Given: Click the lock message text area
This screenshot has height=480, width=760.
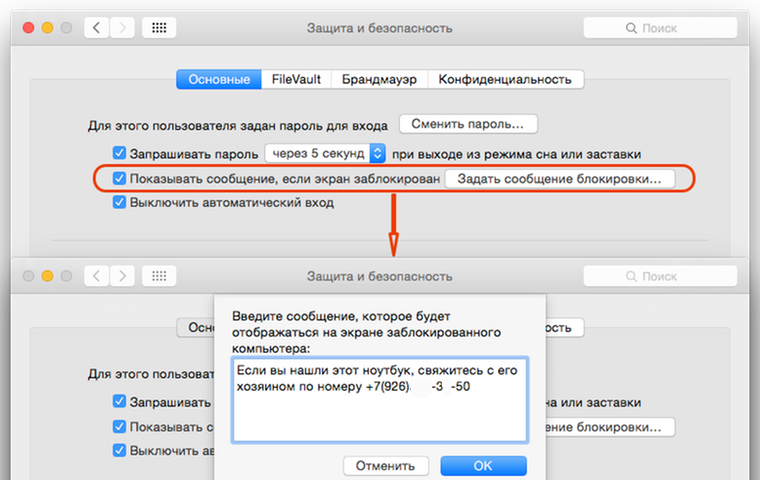Looking at the screenshot, I should pos(380,400).
